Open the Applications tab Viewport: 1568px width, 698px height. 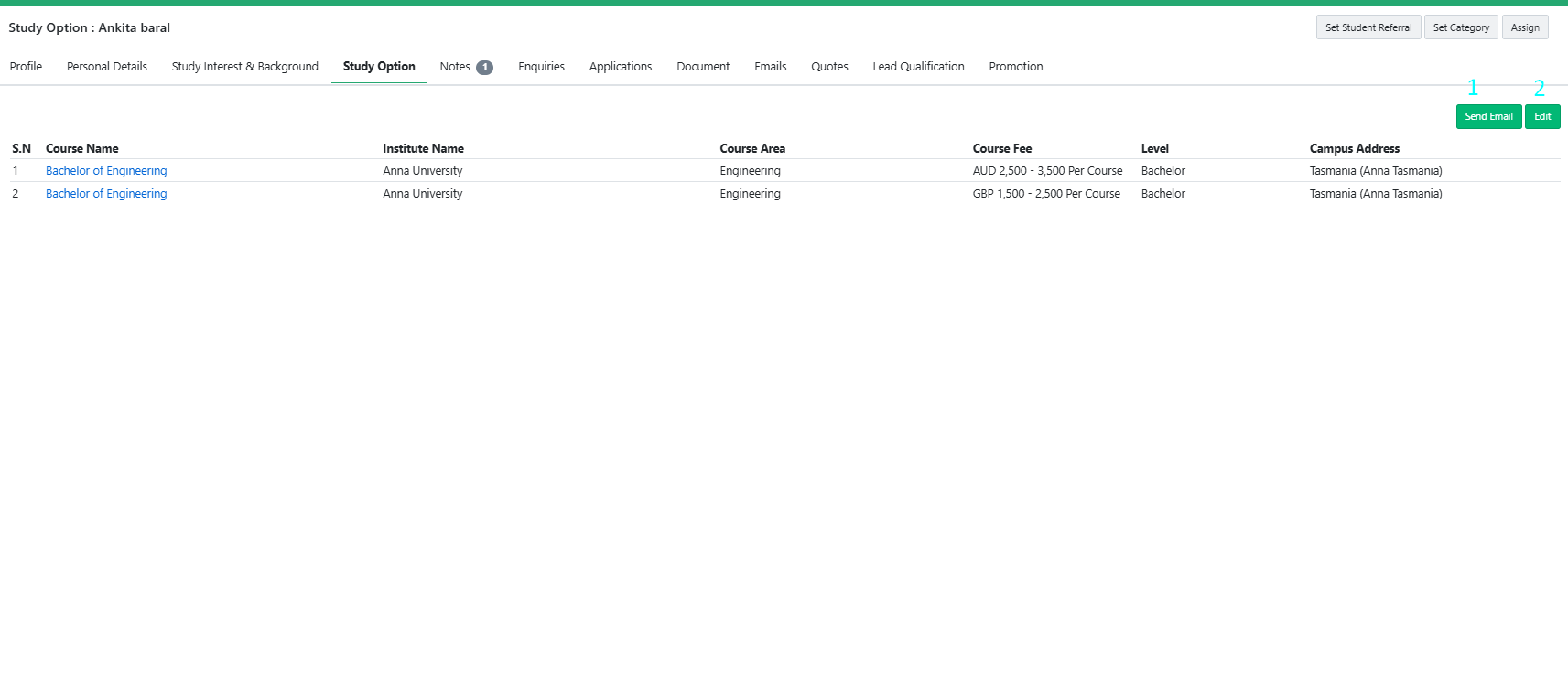coord(621,67)
